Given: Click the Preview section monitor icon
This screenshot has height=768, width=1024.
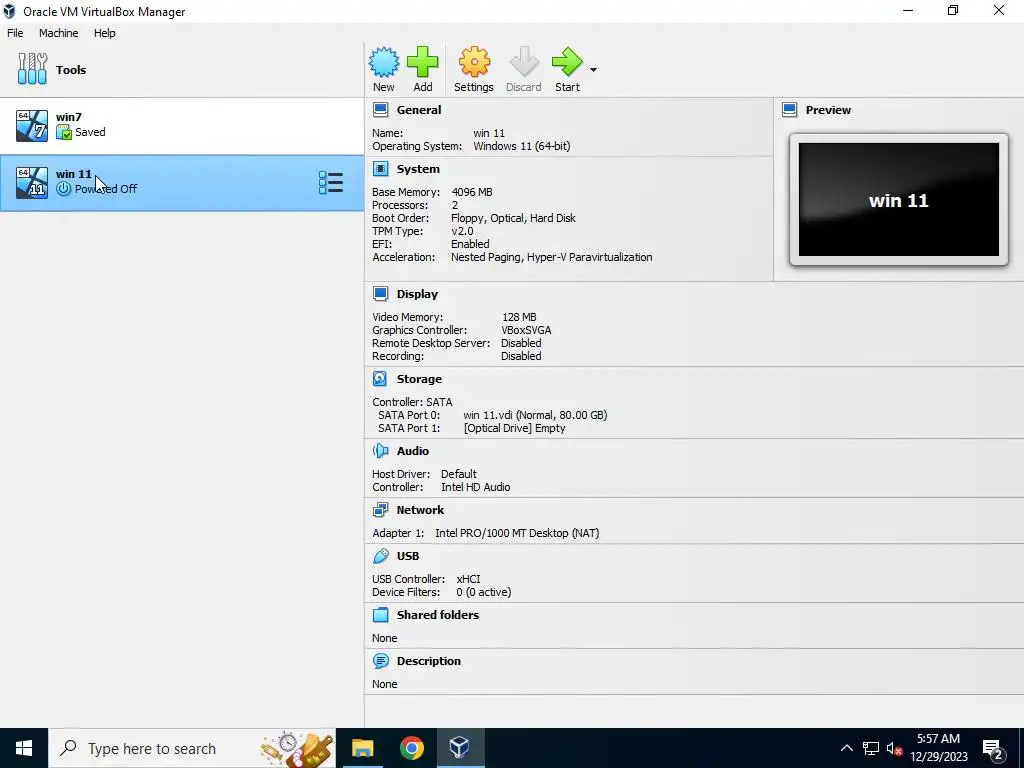Looking at the screenshot, I should pyautogui.click(x=789, y=110).
